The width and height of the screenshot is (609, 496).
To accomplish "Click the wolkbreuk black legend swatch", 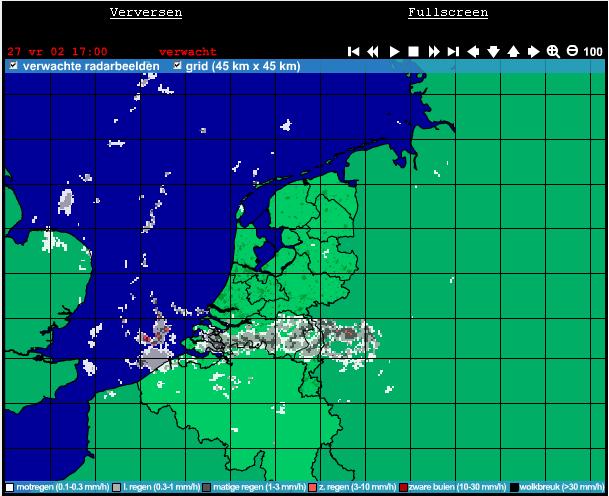I will tap(514, 487).
